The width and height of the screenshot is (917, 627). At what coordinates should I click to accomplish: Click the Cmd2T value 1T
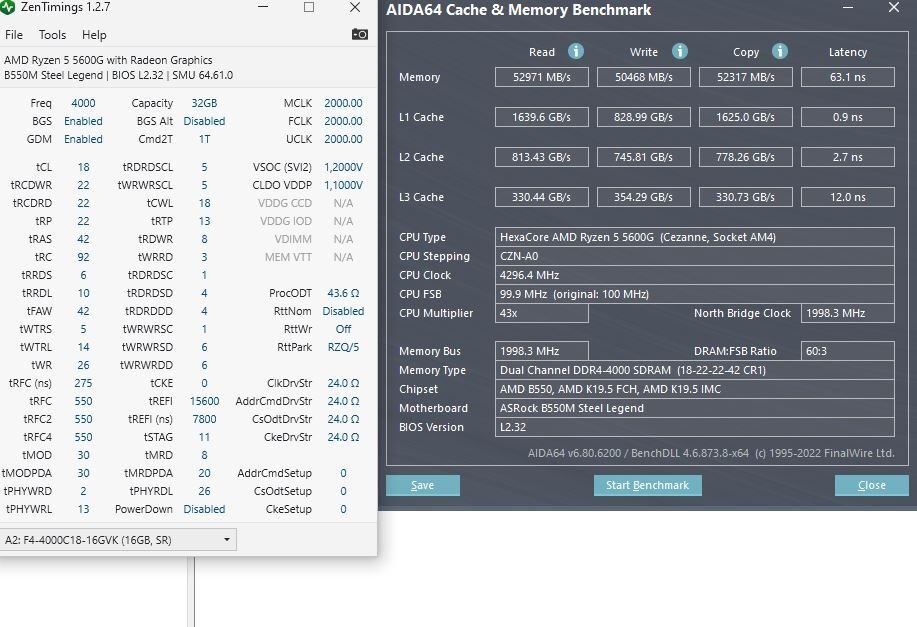tap(204, 139)
